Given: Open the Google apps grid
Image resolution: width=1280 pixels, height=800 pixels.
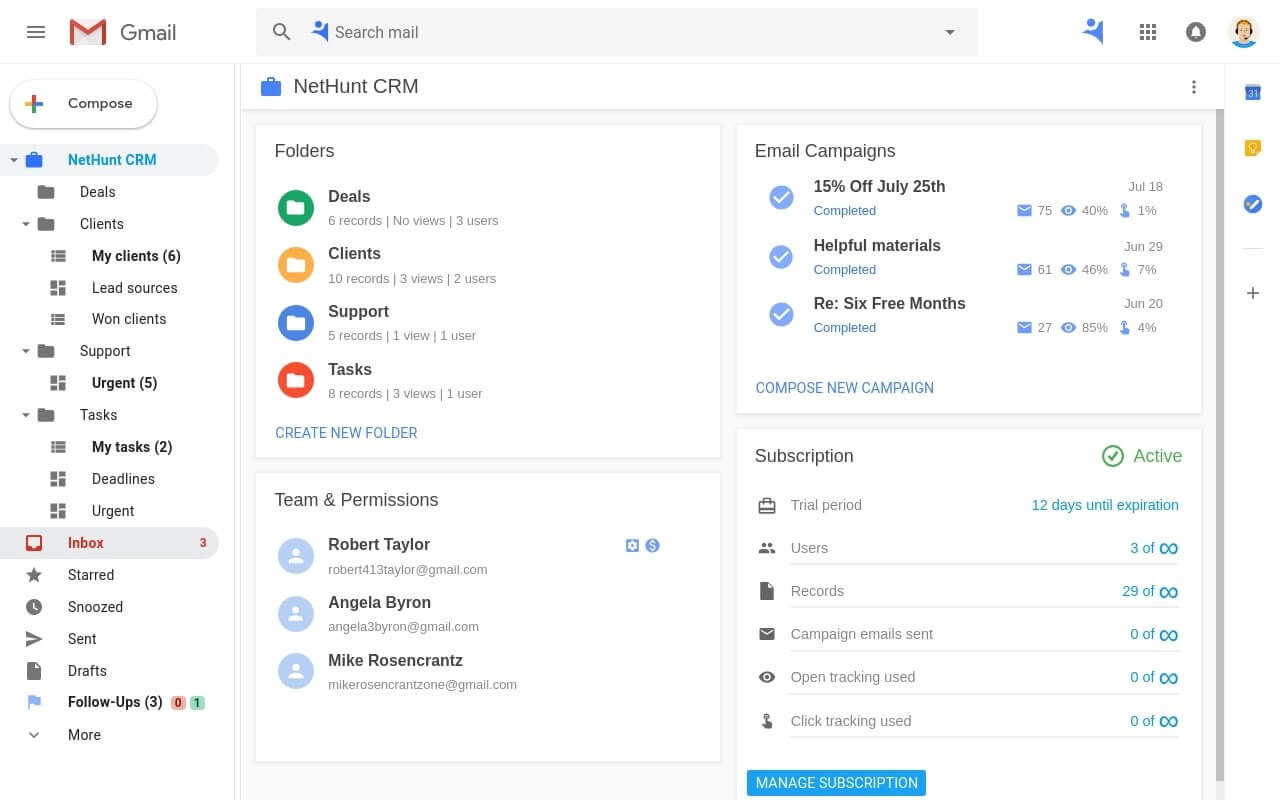Looking at the screenshot, I should (1148, 32).
